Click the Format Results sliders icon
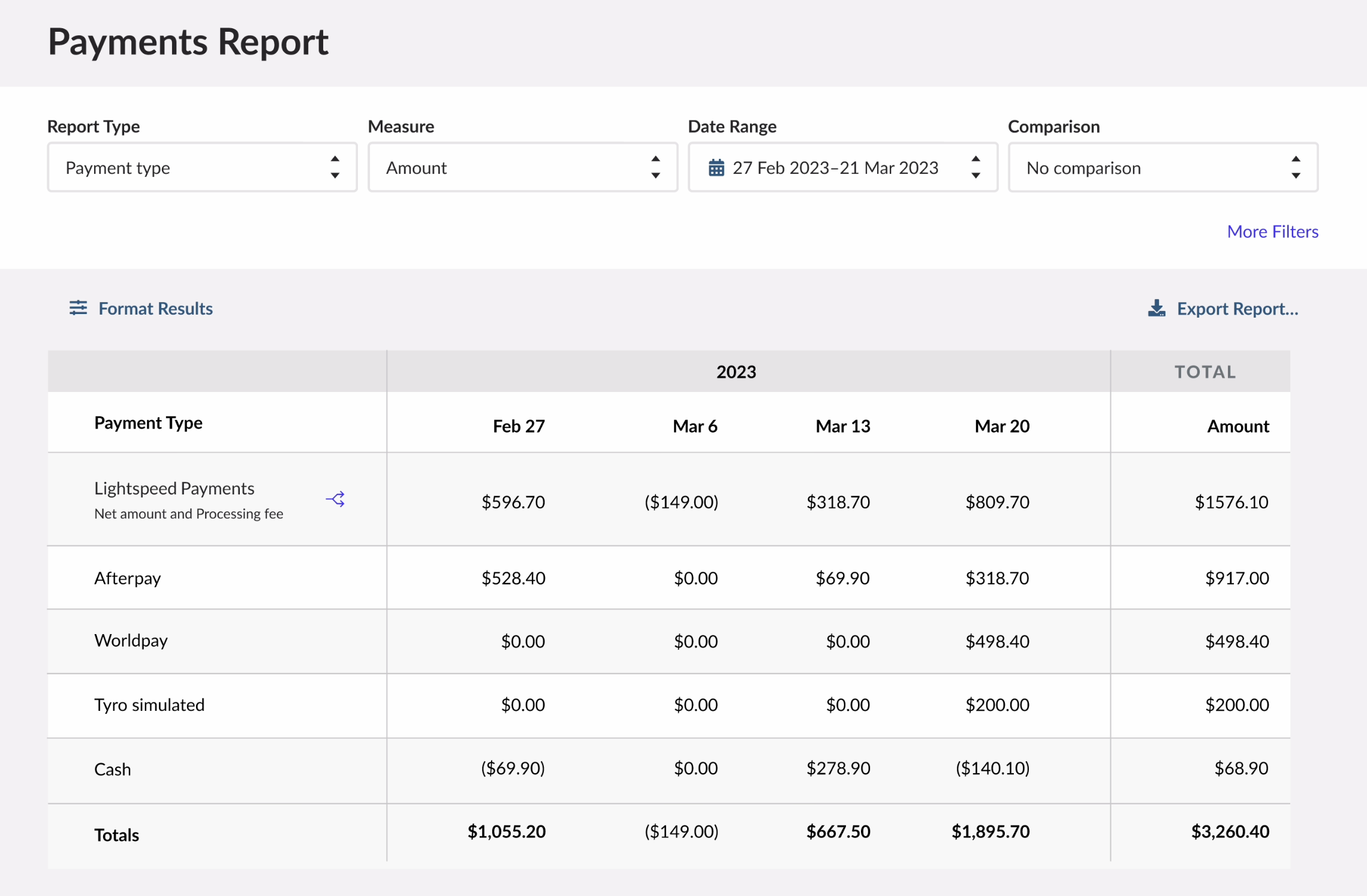1367x896 pixels. (x=78, y=308)
